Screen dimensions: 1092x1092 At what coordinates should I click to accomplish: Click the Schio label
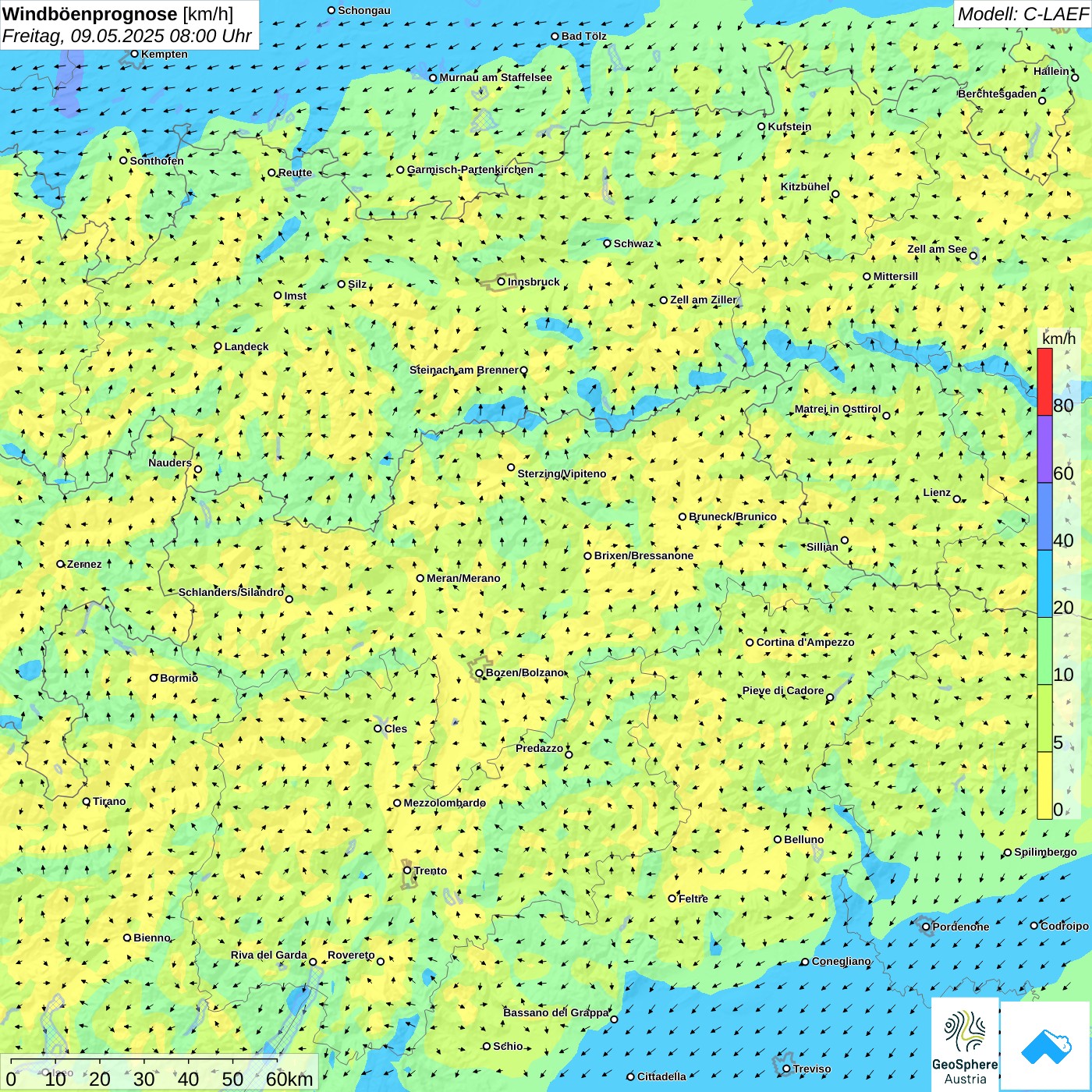coord(508,1046)
